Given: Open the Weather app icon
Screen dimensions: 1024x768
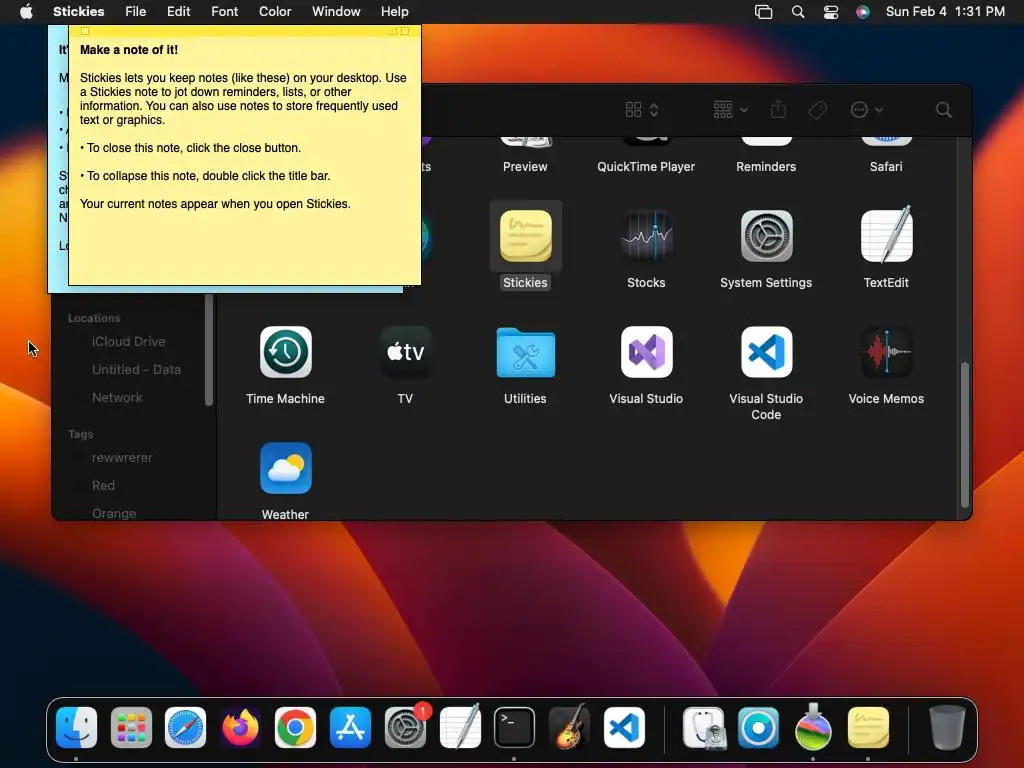Looking at the screenshot, I should [x=285, y=468].
